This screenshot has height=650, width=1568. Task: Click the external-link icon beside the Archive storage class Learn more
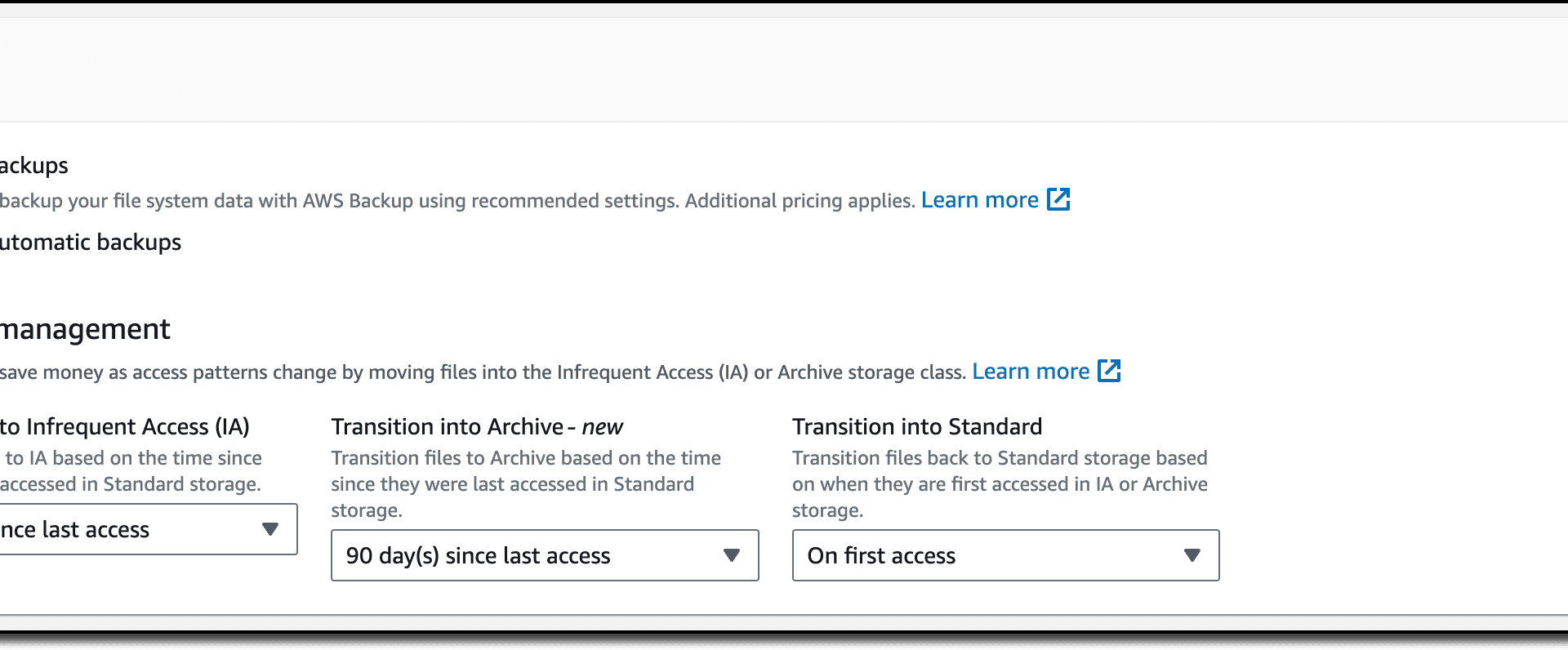click(x=1109, y=371)
